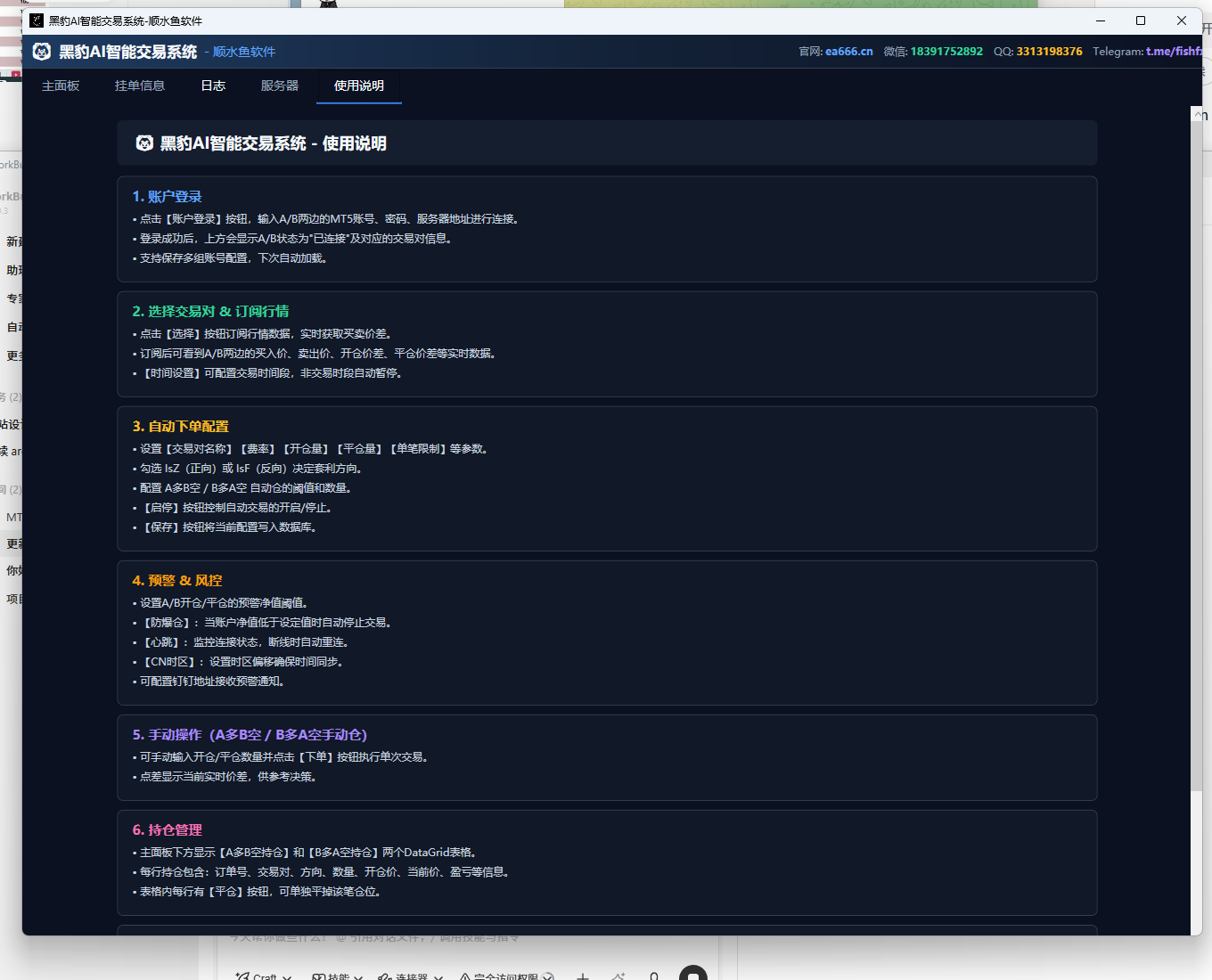Click the line starting with 【心跳】
The height and width of the screenshot is (980, 1212).
click(x=242, y=642)
